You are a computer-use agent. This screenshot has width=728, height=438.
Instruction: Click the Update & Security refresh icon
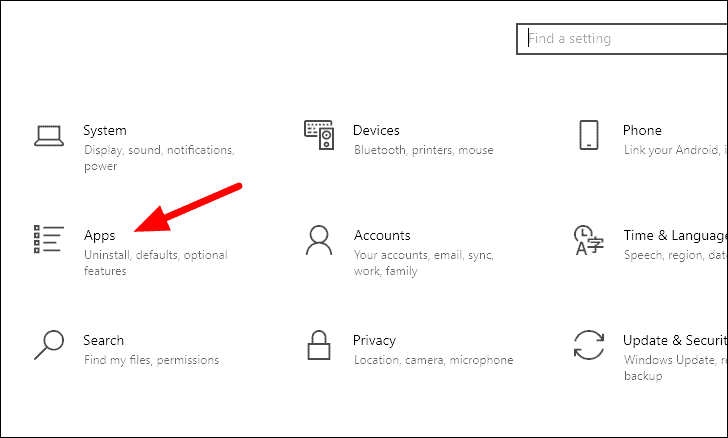point(589,345)
